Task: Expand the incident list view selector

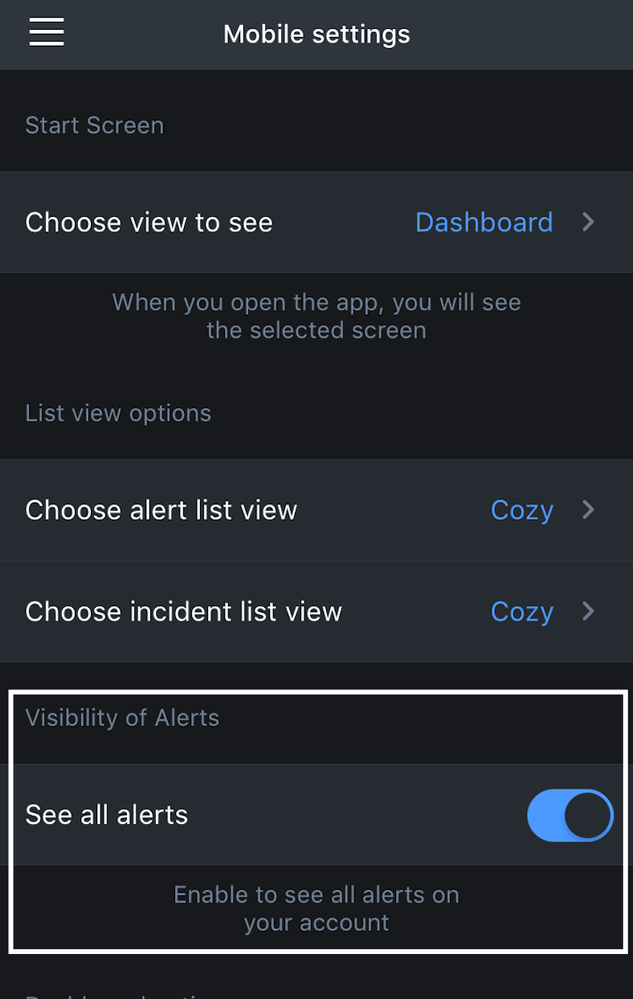Action: (588, 612)
